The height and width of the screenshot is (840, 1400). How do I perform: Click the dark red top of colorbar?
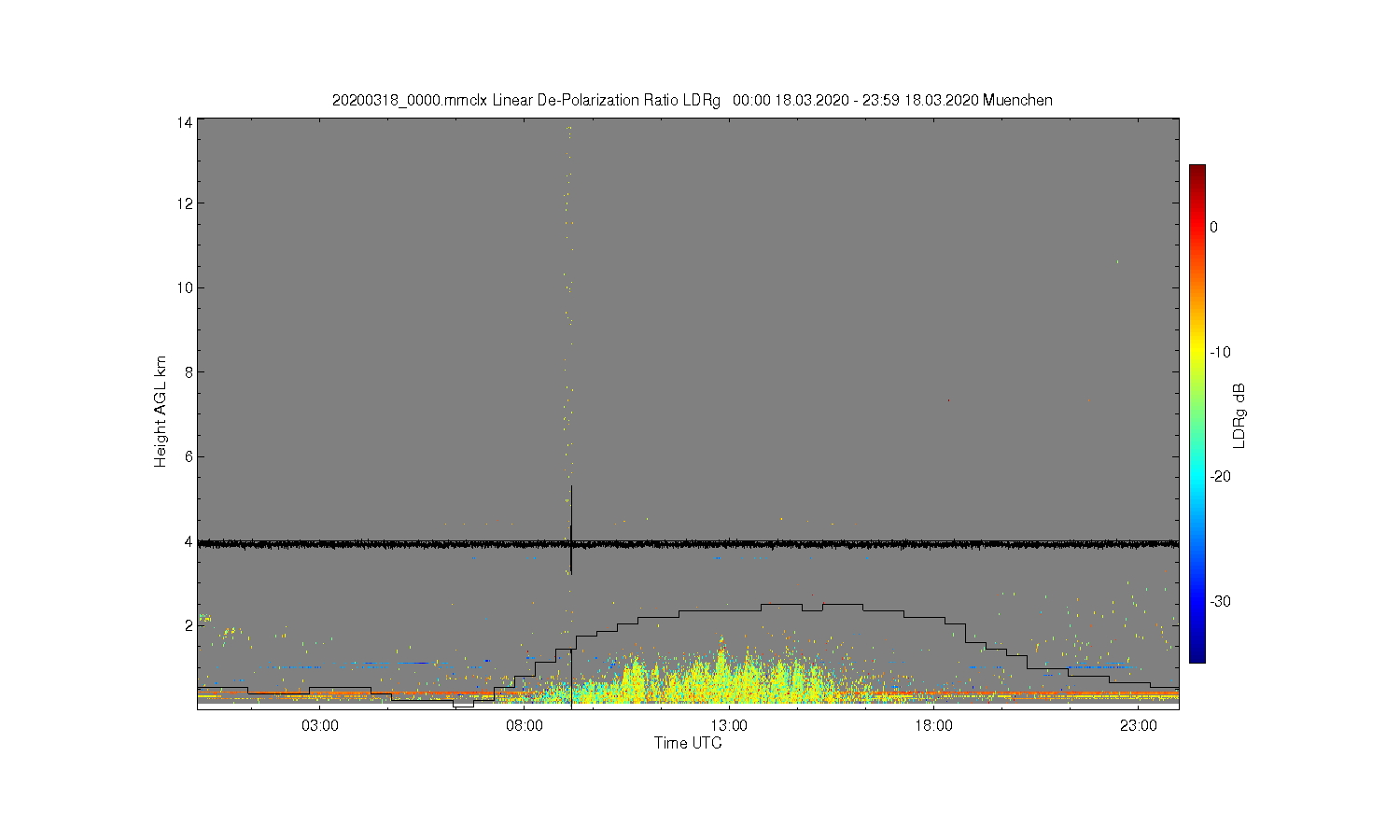(1197, 172)
